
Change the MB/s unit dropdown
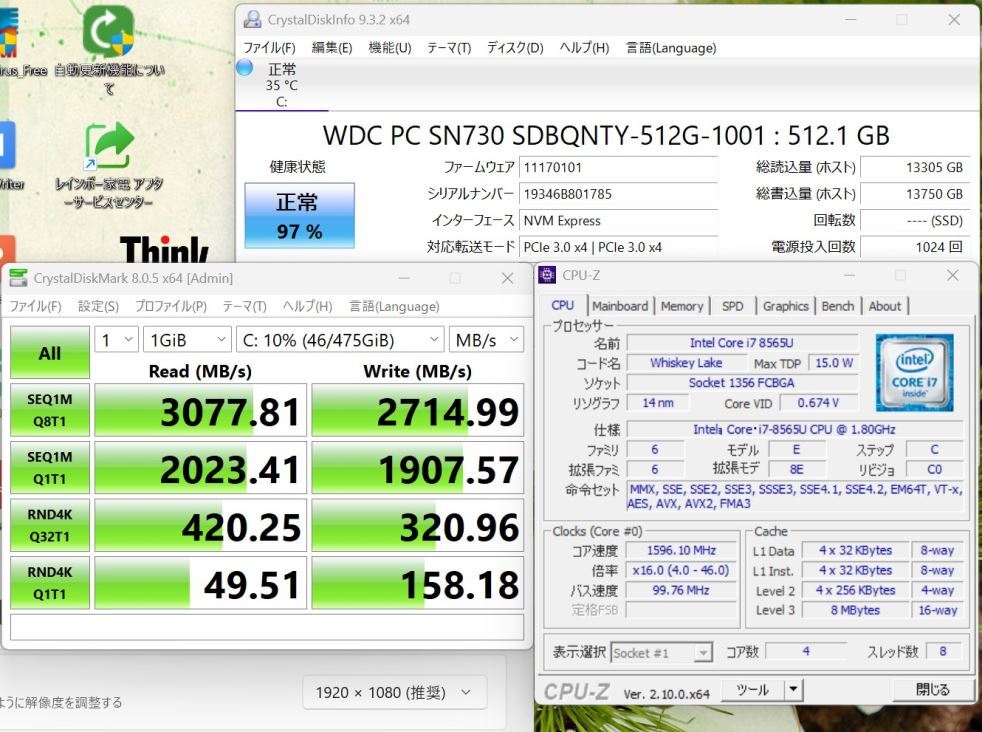486,340
